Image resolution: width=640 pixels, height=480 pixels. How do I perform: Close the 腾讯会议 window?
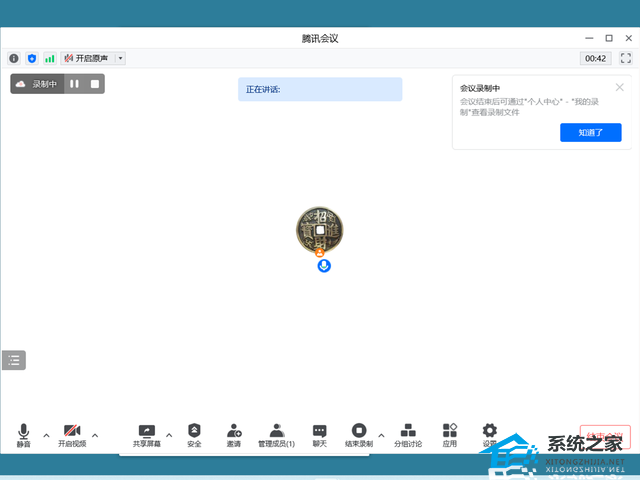pos(629,38)
